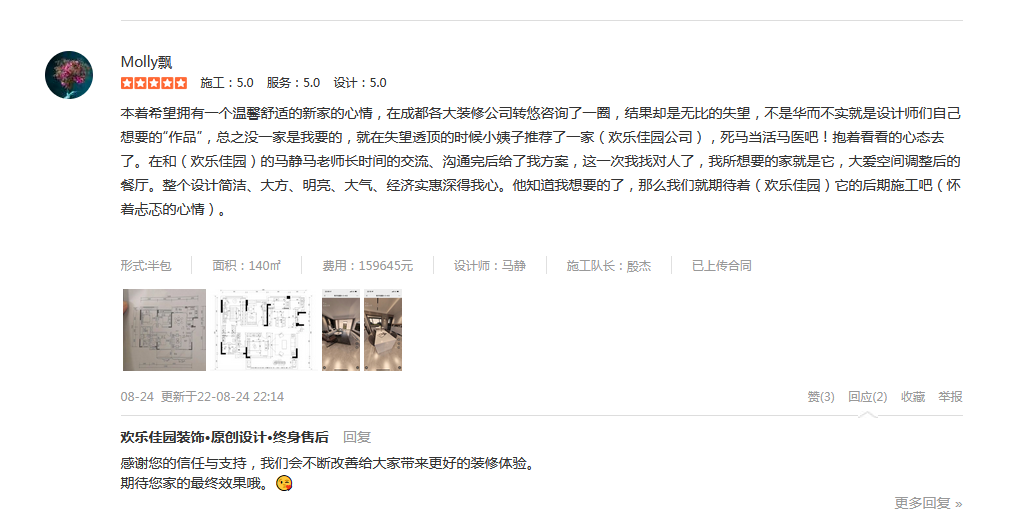Open the black-and-white layout plan thumbnail
The width and height of the screenshot is (1016, 524).
point(264,330)
